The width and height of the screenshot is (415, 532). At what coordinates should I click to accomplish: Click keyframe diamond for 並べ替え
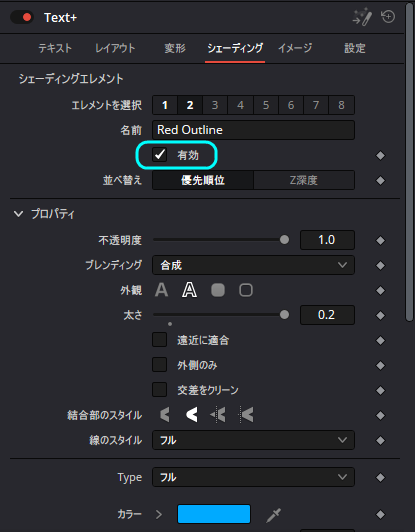[x=380, y=180]
